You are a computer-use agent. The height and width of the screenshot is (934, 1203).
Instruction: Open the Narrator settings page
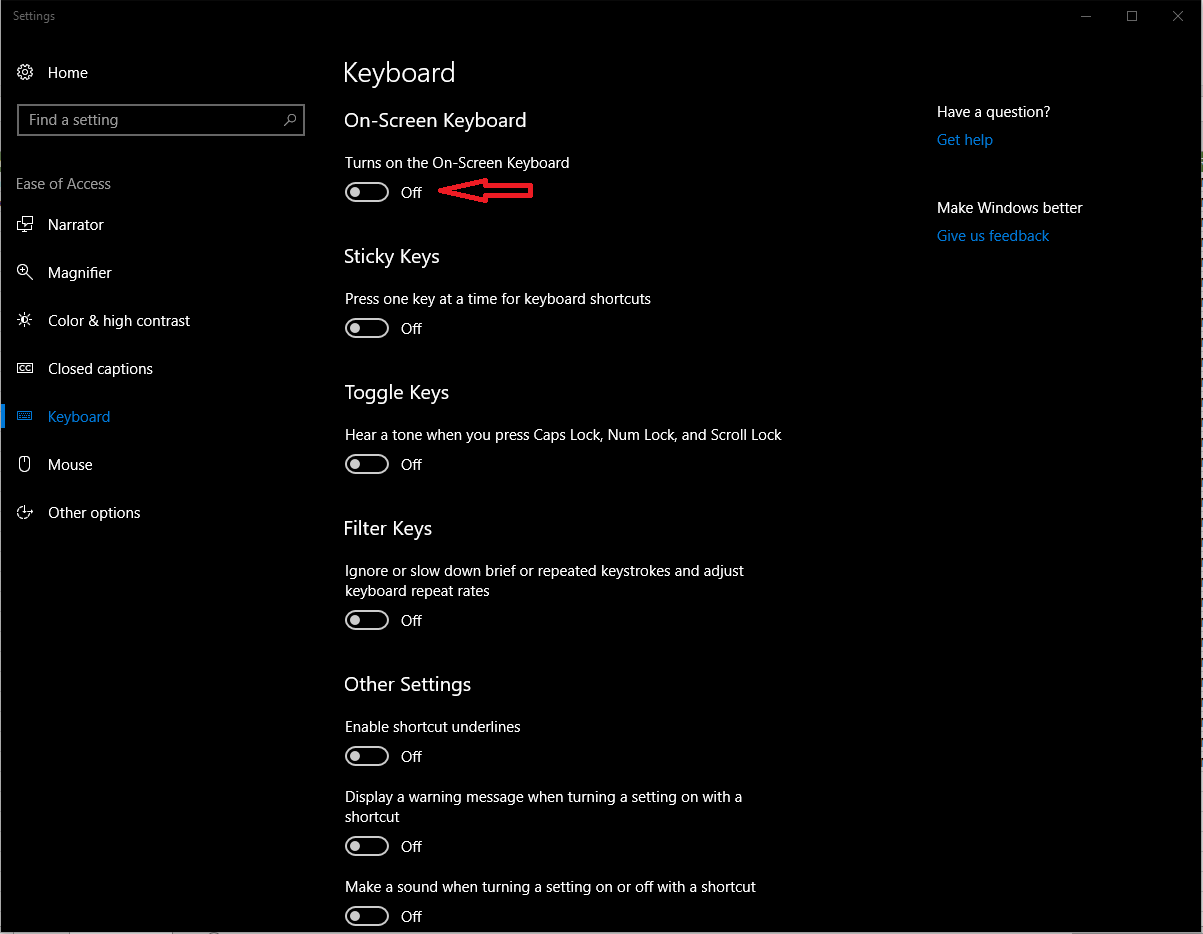76,225
